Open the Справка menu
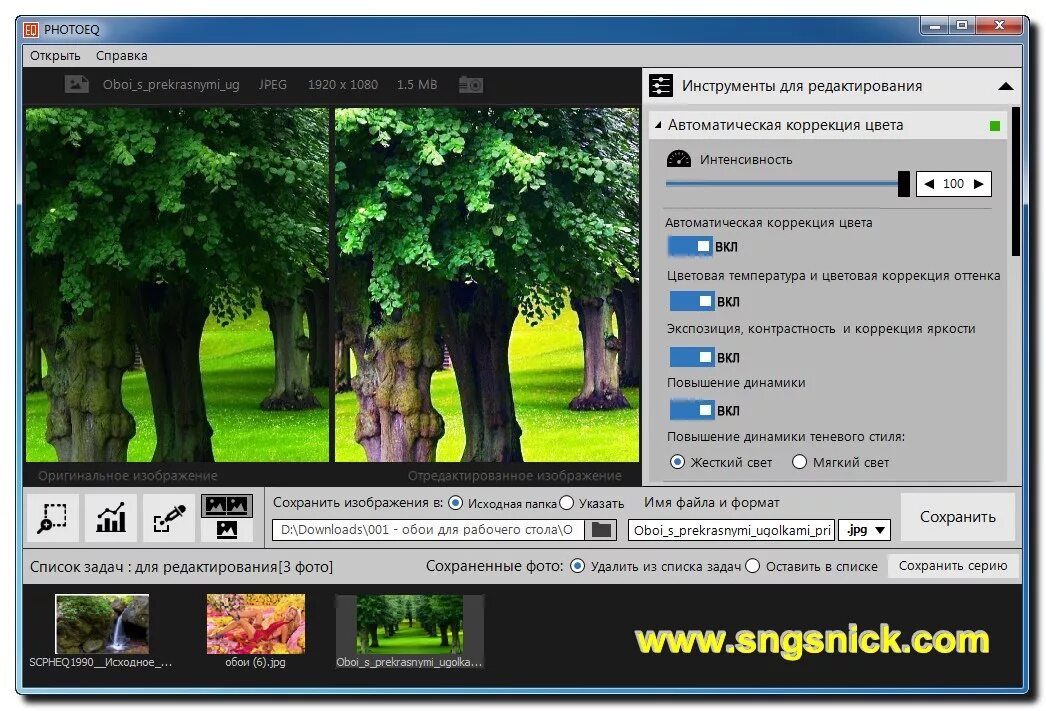The image size is (1046, 711). (121, 56)
